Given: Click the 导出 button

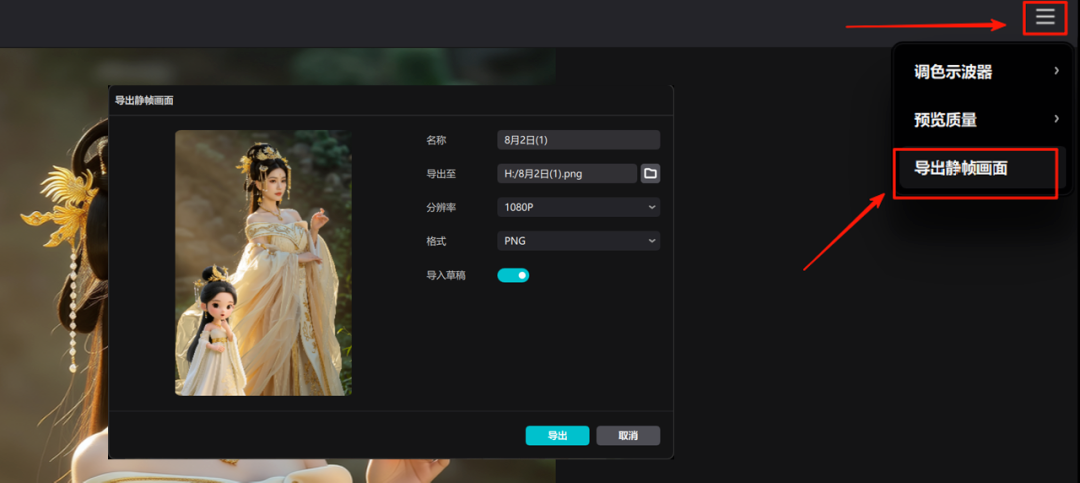Looking at the screenshot, I should click(x=557, y=435).
